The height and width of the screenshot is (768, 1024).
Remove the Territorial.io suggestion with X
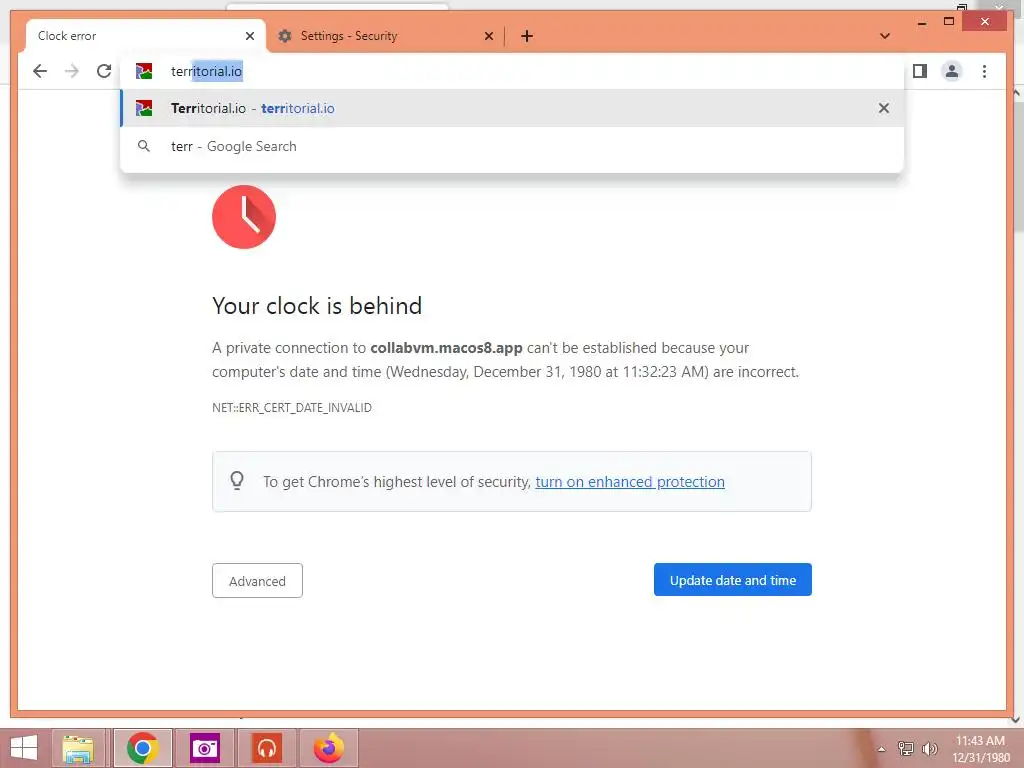point(884,108)
